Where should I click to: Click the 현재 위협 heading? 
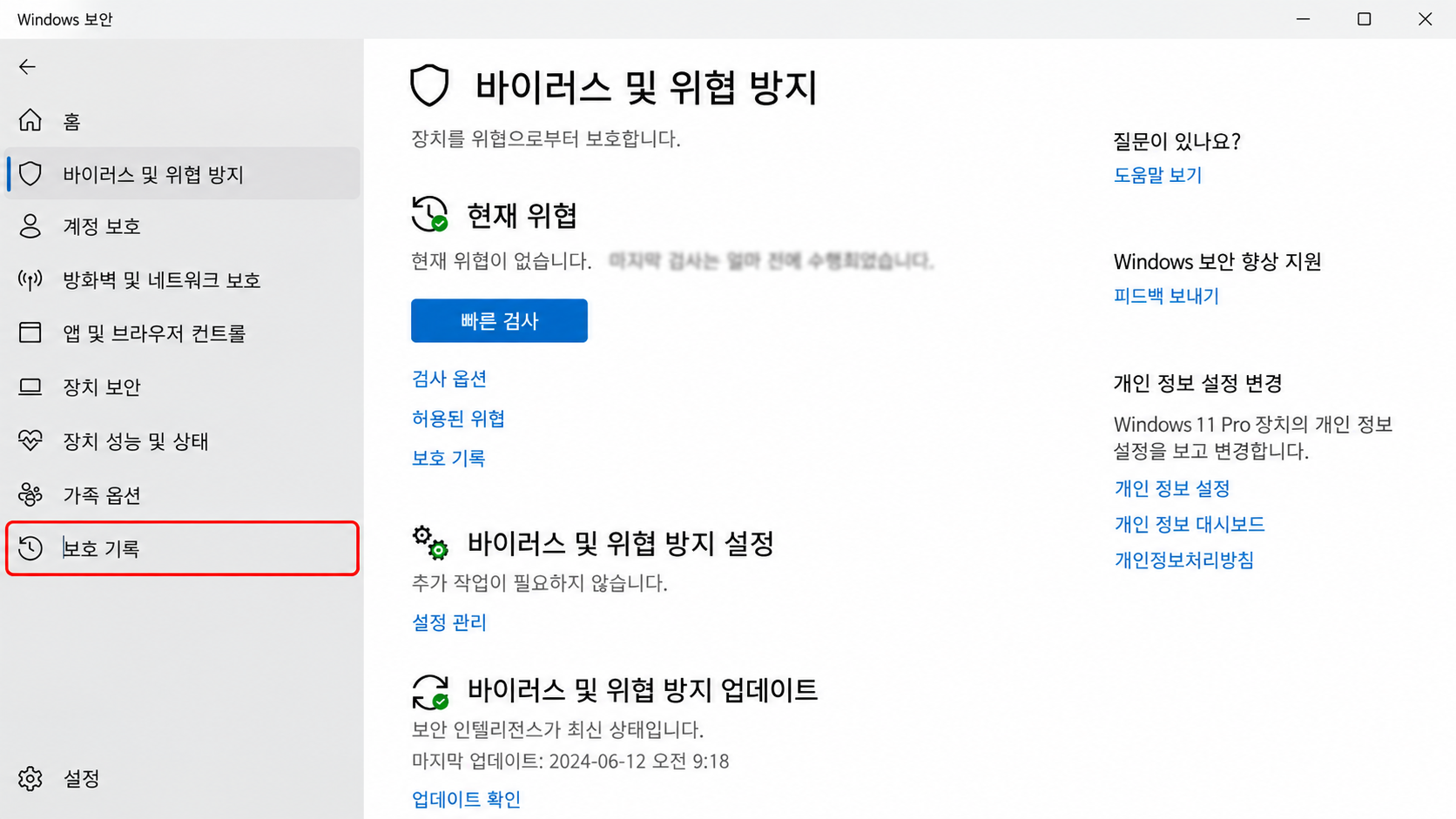pyautogui.click(x=522, y=215)
